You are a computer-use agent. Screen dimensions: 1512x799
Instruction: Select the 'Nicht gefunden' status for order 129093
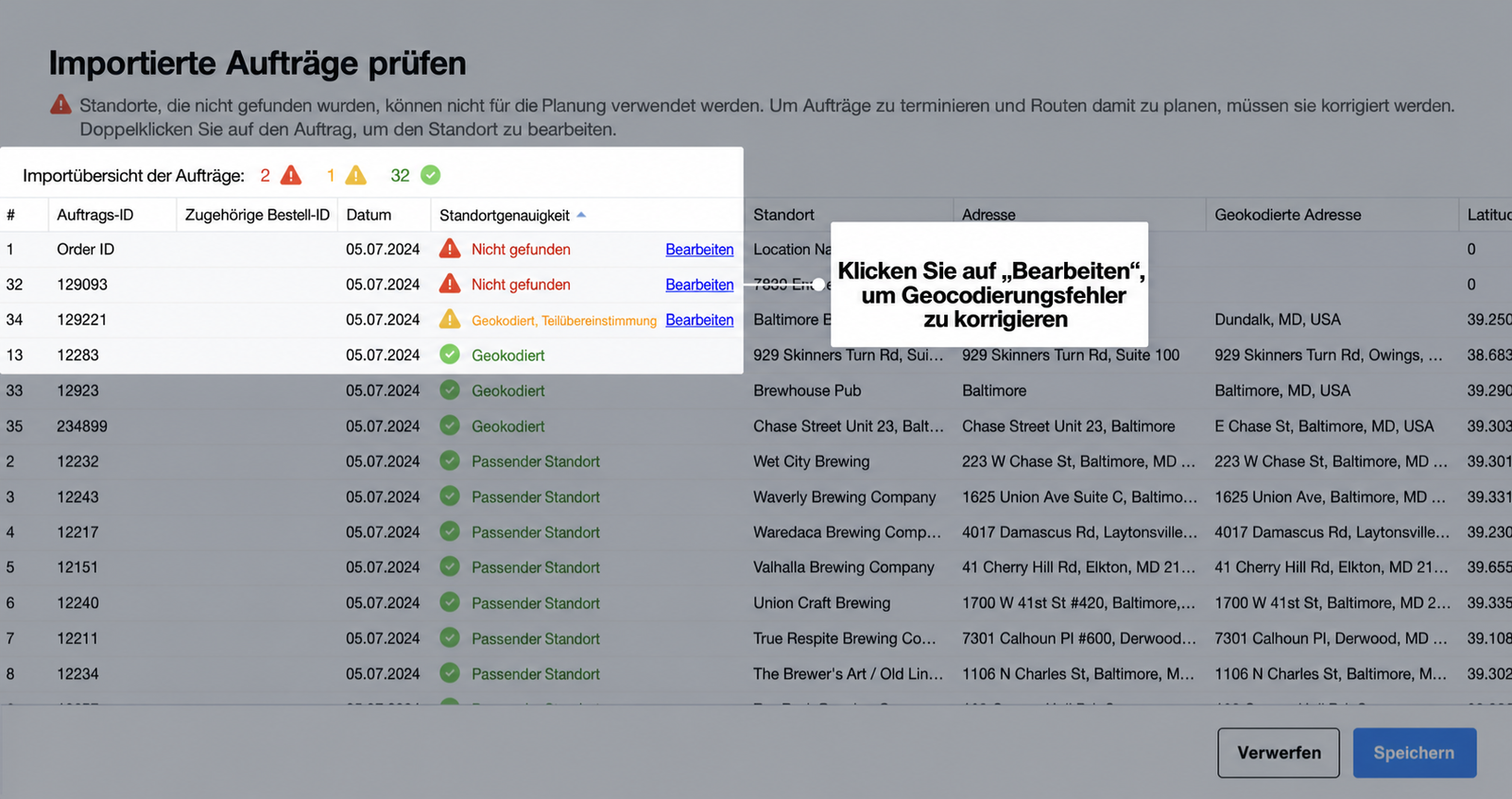point(521,285)
